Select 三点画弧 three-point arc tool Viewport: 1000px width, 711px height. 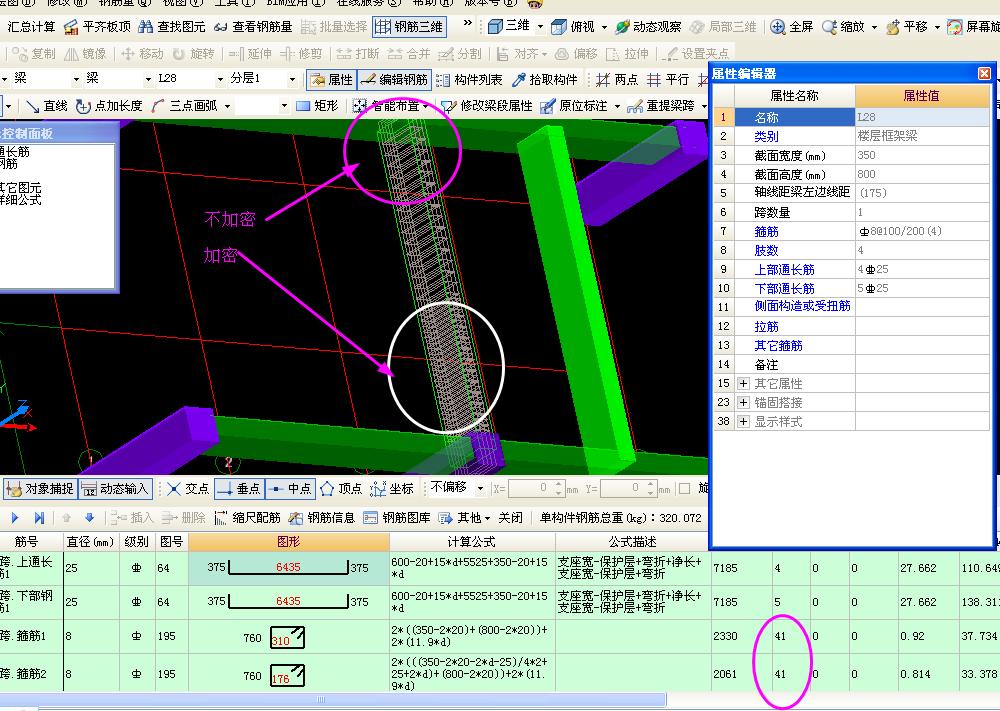(184, 106)
